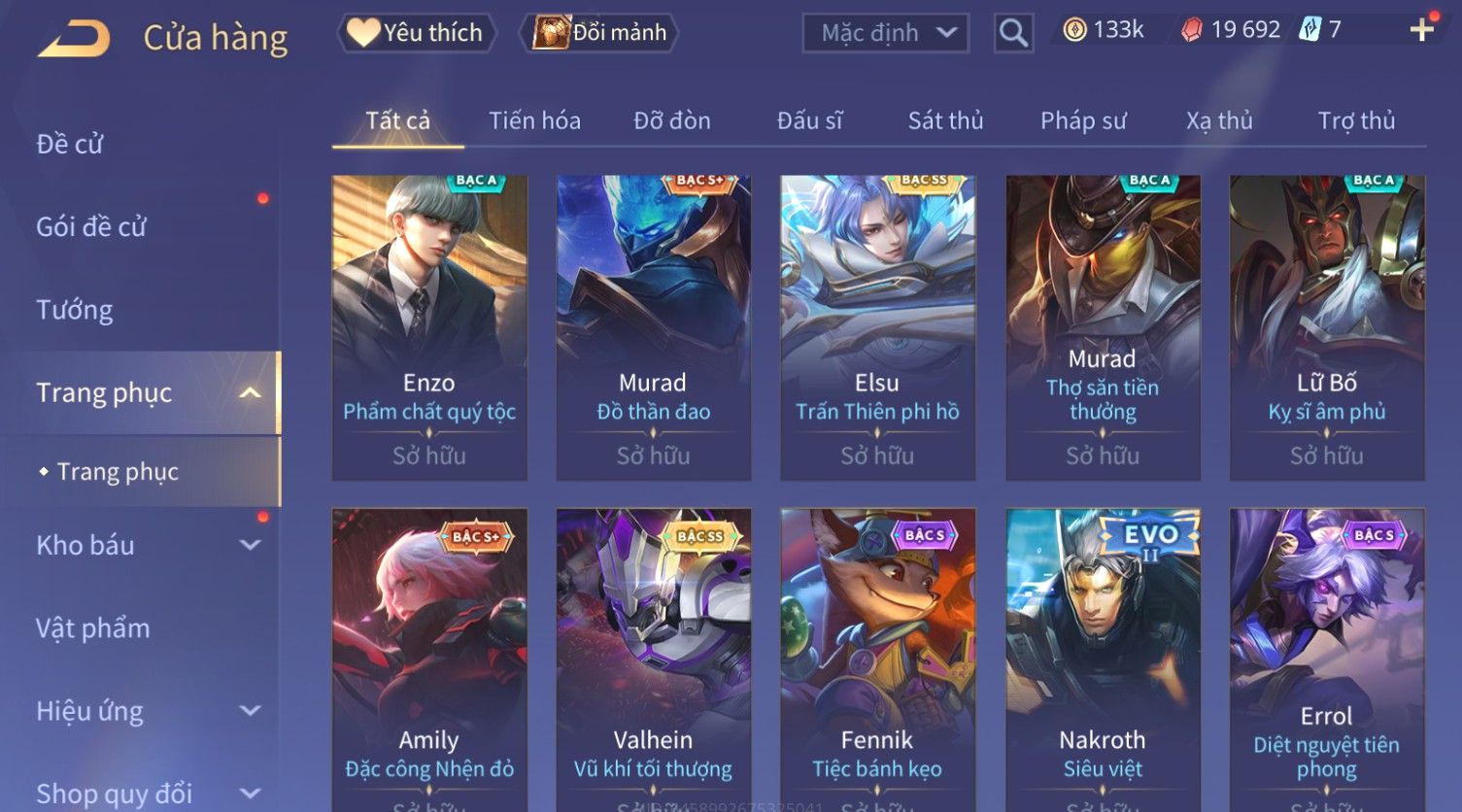Expand the Kho báu sidebar section
The image size is (1462, 812).
coord(250,545)
